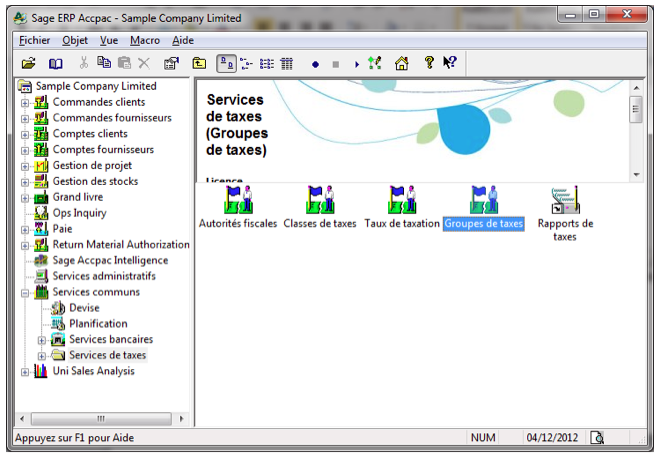The width and height of the screenshot is (660, 458).
Task: Click the Devise currency icon in tree
Action: click(x=58, y=308)
